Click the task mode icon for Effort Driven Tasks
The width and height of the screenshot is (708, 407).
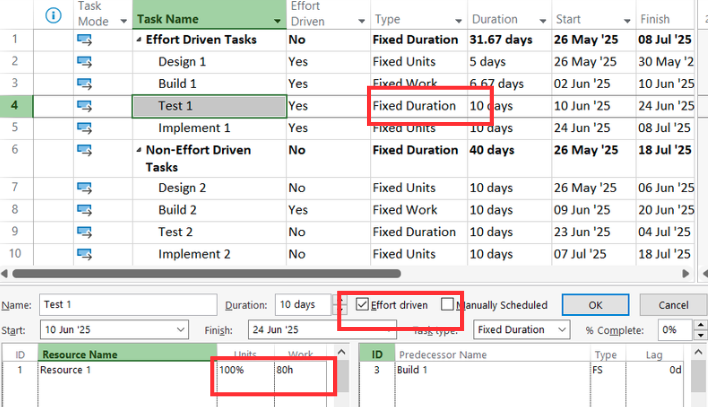[x=84, y=40]
